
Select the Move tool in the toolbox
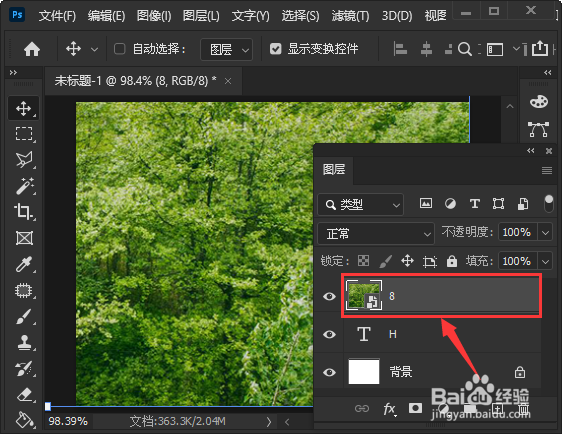tap(23, 108)
